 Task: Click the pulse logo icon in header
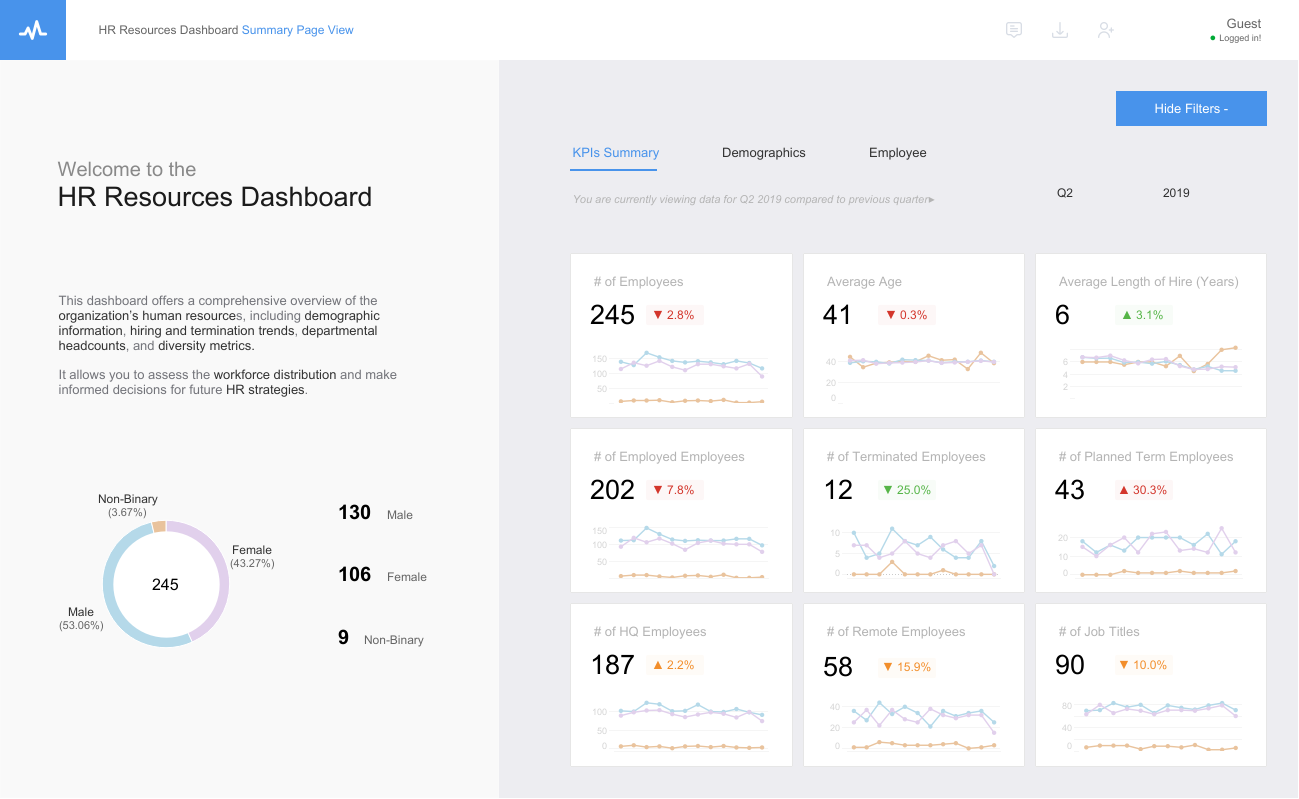[33, 30]
